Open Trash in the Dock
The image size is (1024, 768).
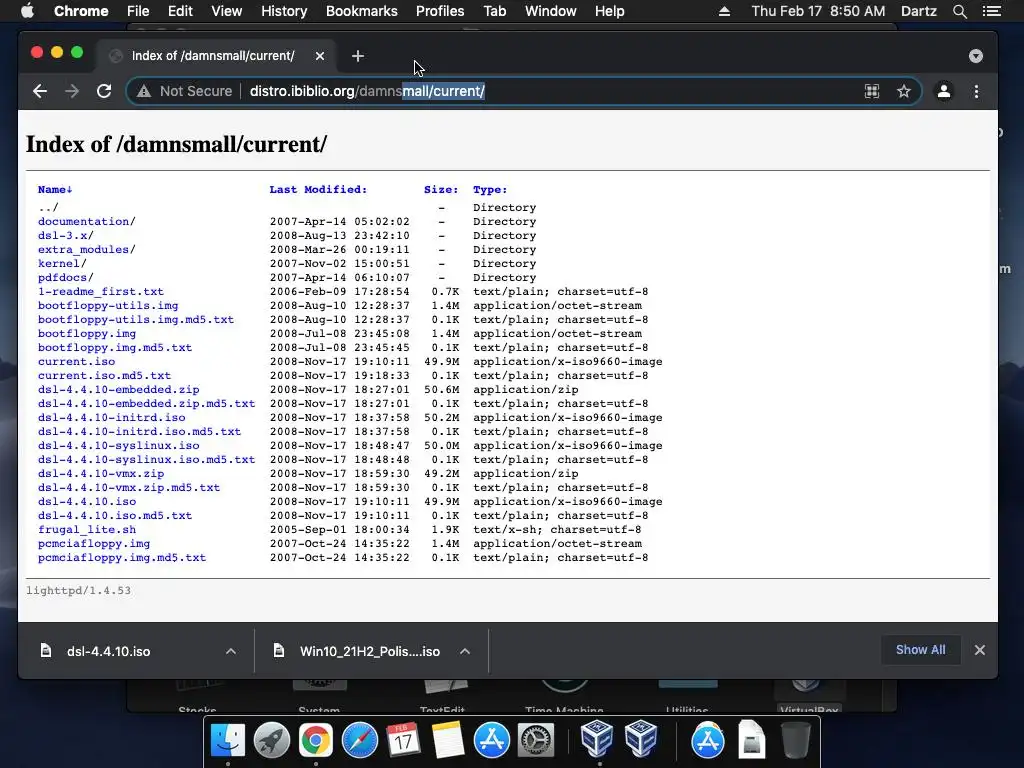pyautogui.click(x=795, y=741)
